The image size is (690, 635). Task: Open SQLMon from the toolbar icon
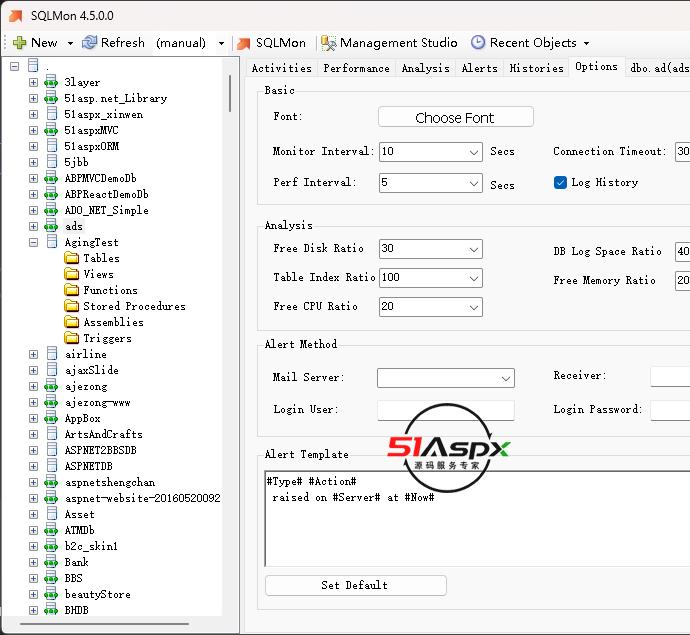pyautogui.click(x=243, y=43)
